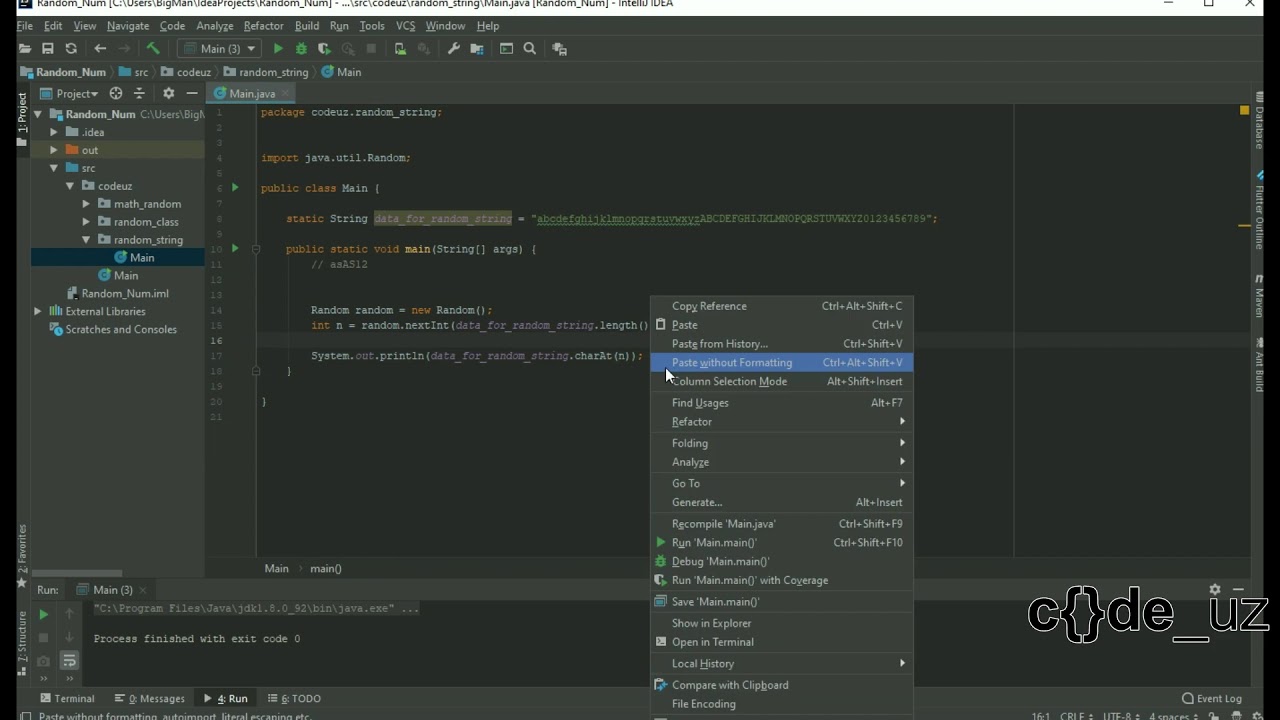Open the Terminal tool window button
Image resolution: width=1280 pixels, height=720 pixels.
[x=67, y=699]
